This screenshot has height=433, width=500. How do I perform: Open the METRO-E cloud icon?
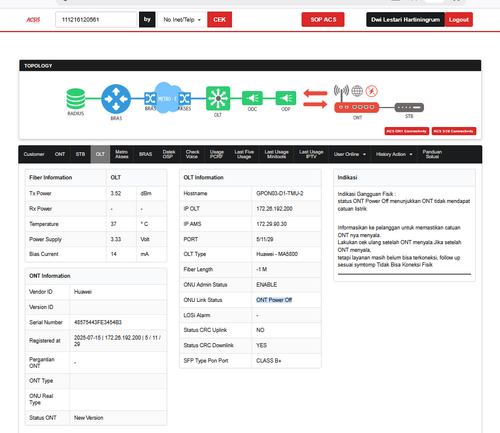click(x=168, y=98)
